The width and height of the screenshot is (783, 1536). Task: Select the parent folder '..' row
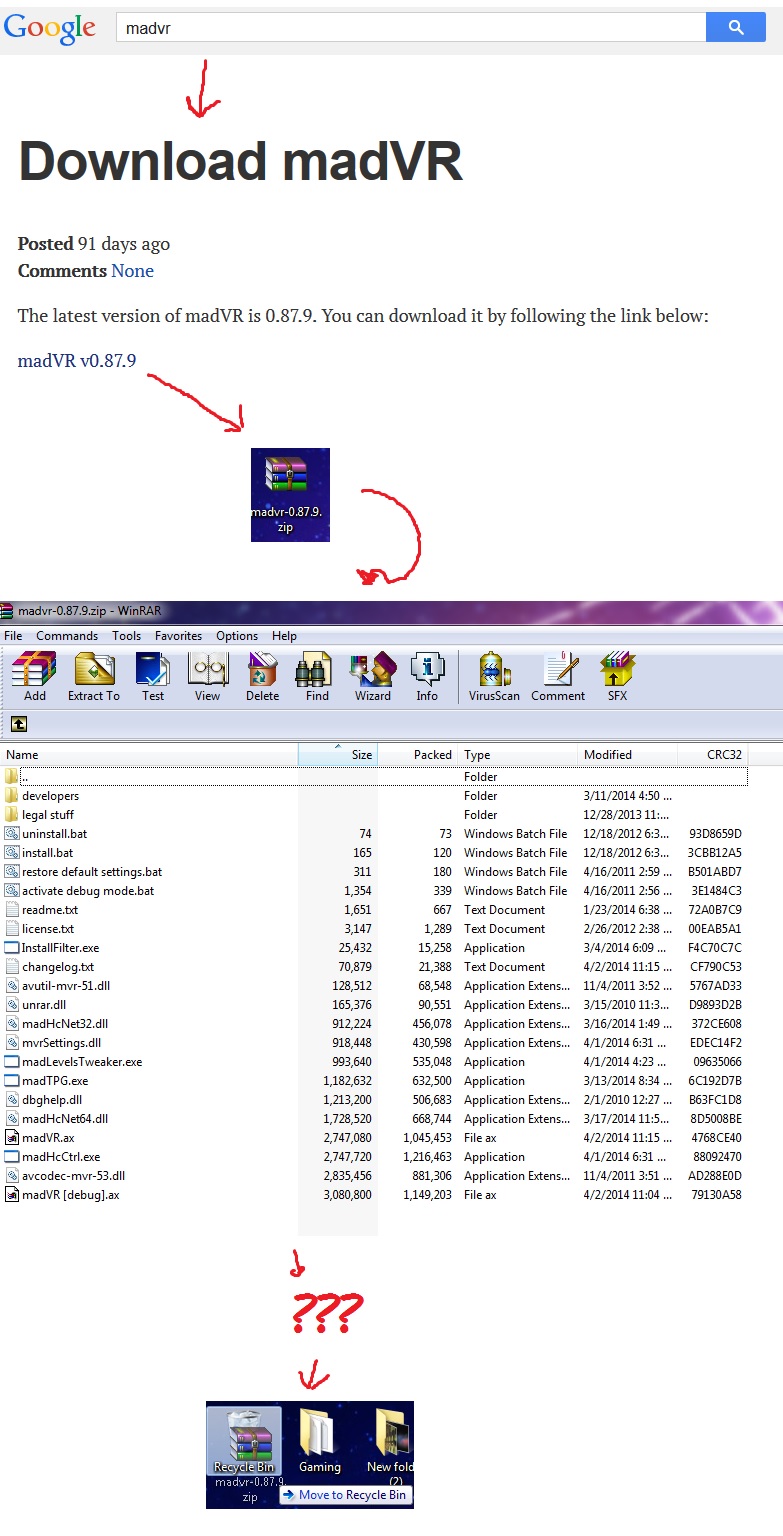coord(374,777)
